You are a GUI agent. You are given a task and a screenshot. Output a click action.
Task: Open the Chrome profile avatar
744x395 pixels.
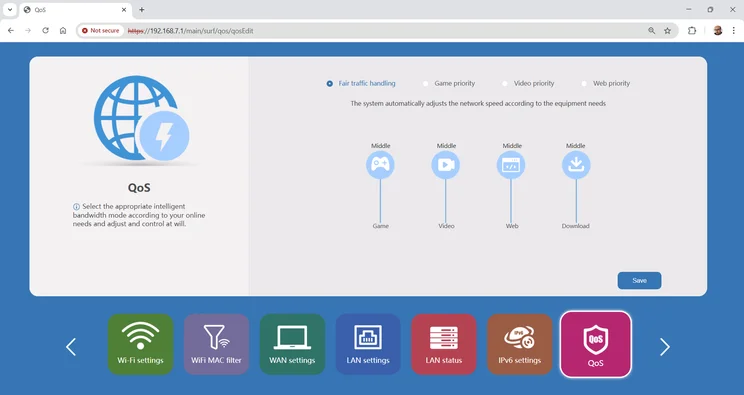pyautogui.click(x=717, y=30)
